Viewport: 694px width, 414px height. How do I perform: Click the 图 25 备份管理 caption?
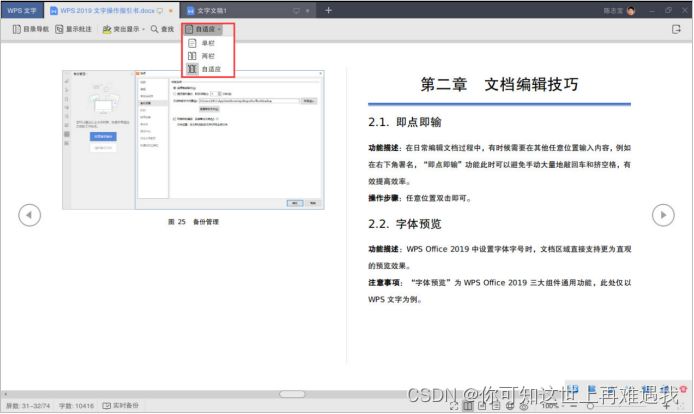(x=193, y=222)
